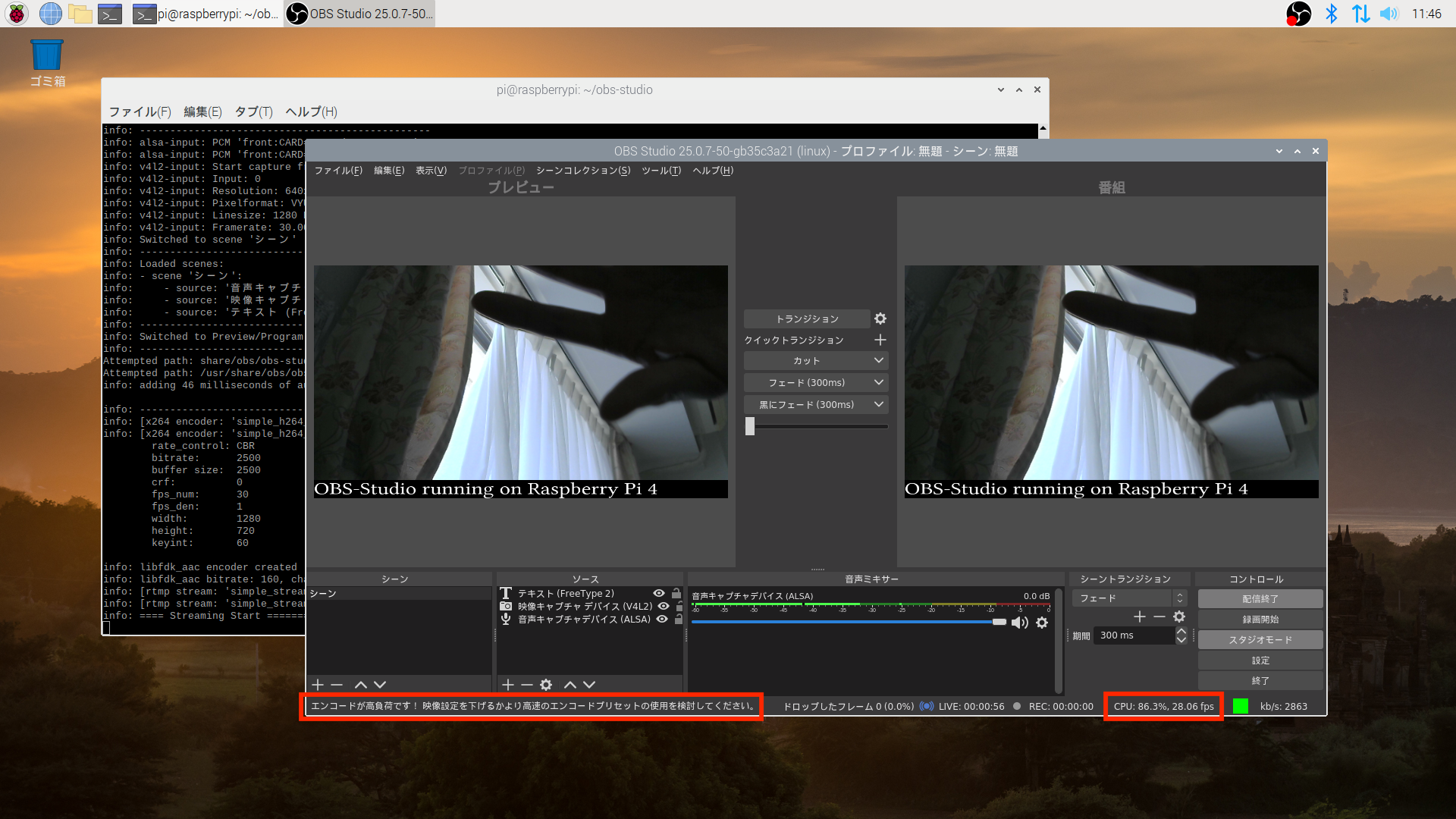The image size is (1456, 819).
Task: Toggle the Studio Mode button
Action: pyautogui.click(x=1260, y=640)
